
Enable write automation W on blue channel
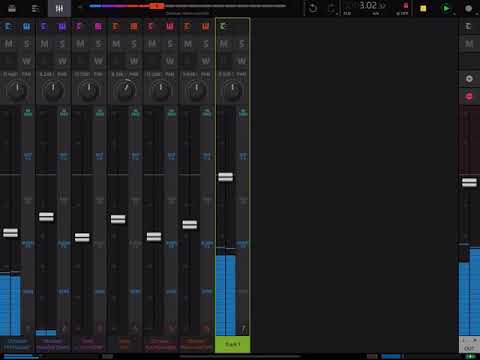tap(27, 61)
